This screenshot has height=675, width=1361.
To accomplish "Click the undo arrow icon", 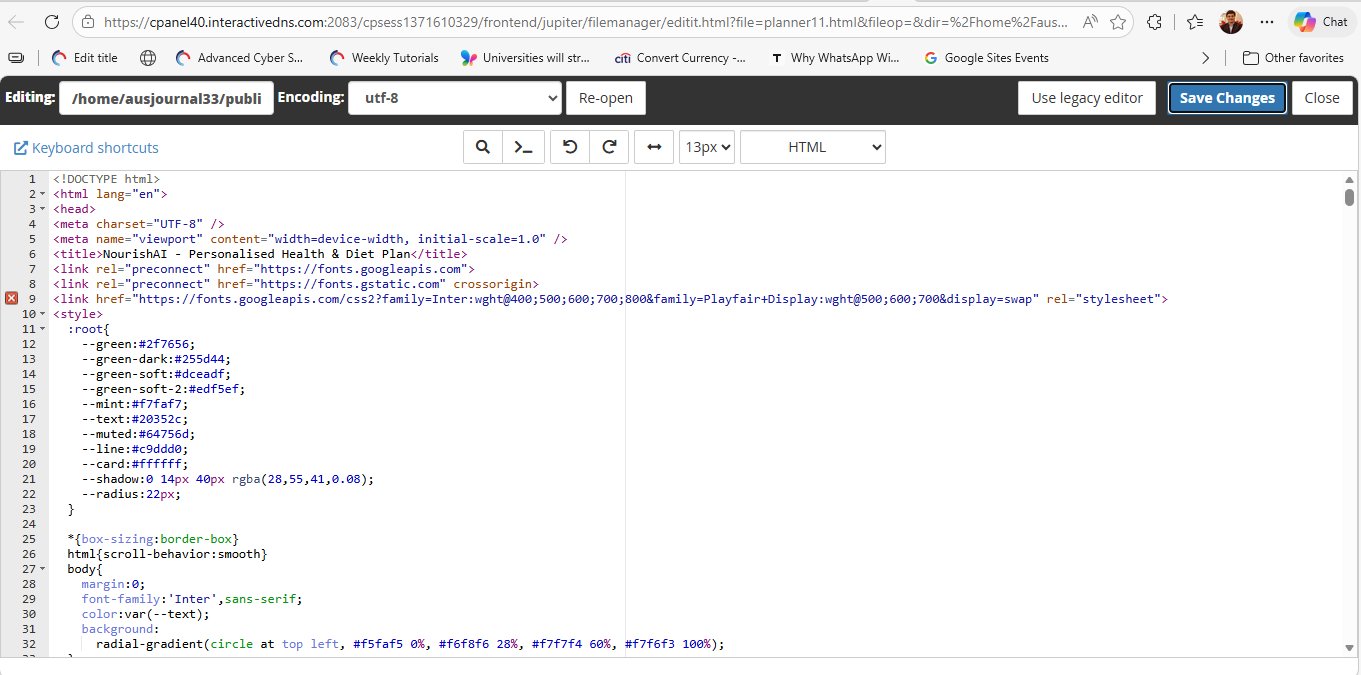I will tap(569, 146).
